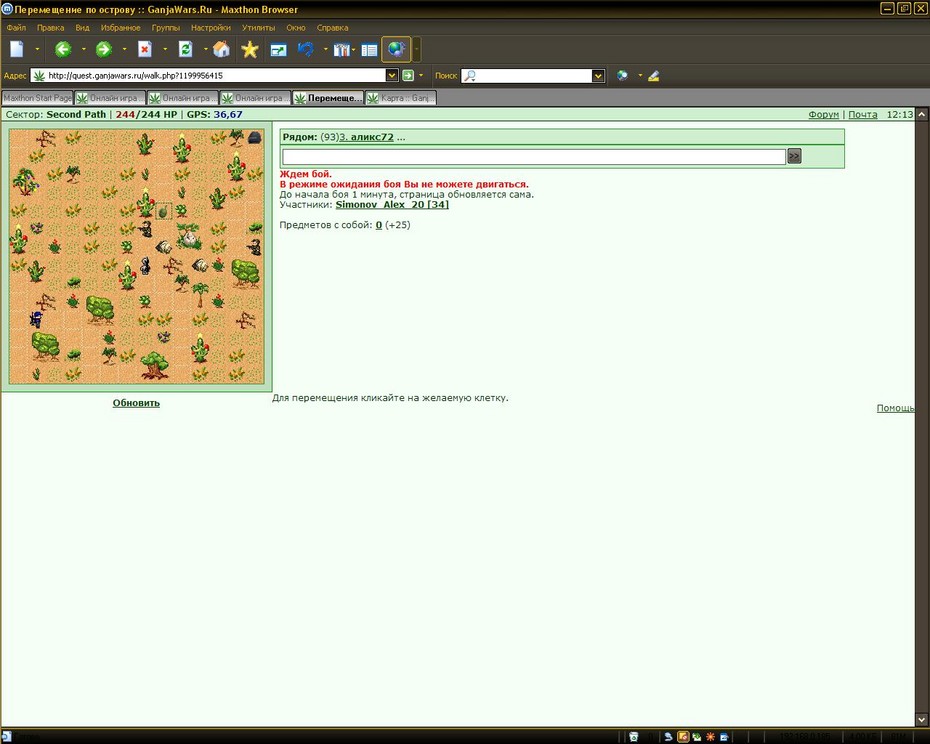Open the Настройки menu
Image resolution: width=930 pixels, height=744 pixels.
(x=211, y=27)
